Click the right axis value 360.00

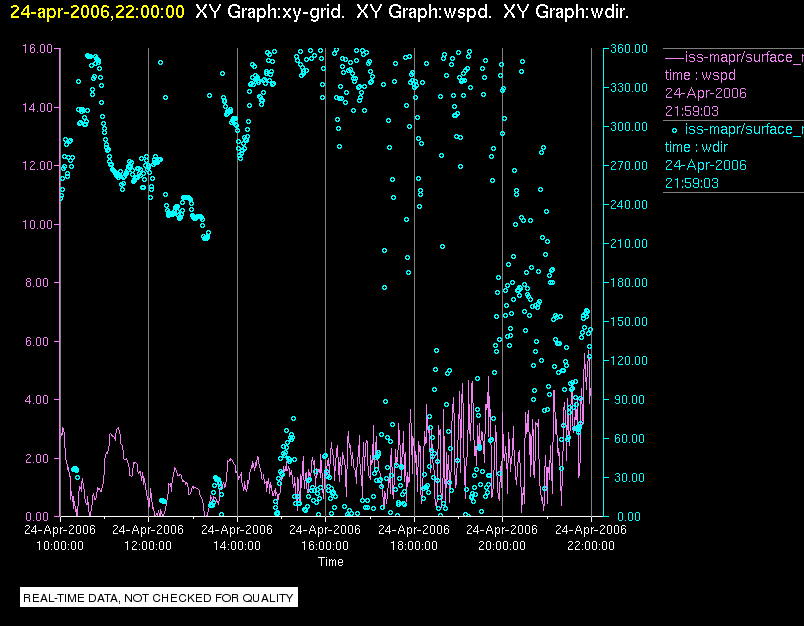pos(629,49)
